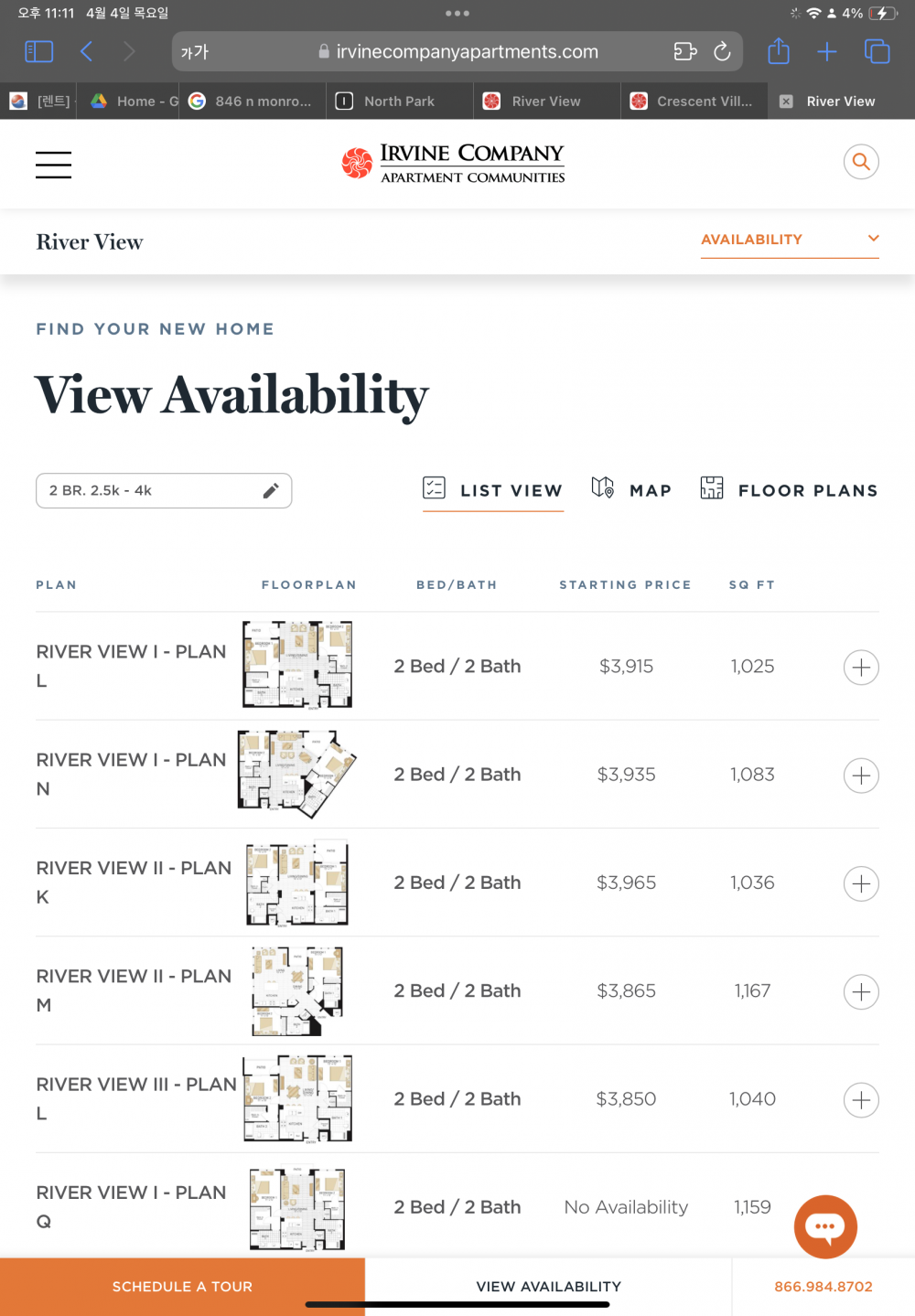Expand River View III Plan L row
Image resolution: width=915 pixels, height=1316 pixels.
tap(861, 1099)
